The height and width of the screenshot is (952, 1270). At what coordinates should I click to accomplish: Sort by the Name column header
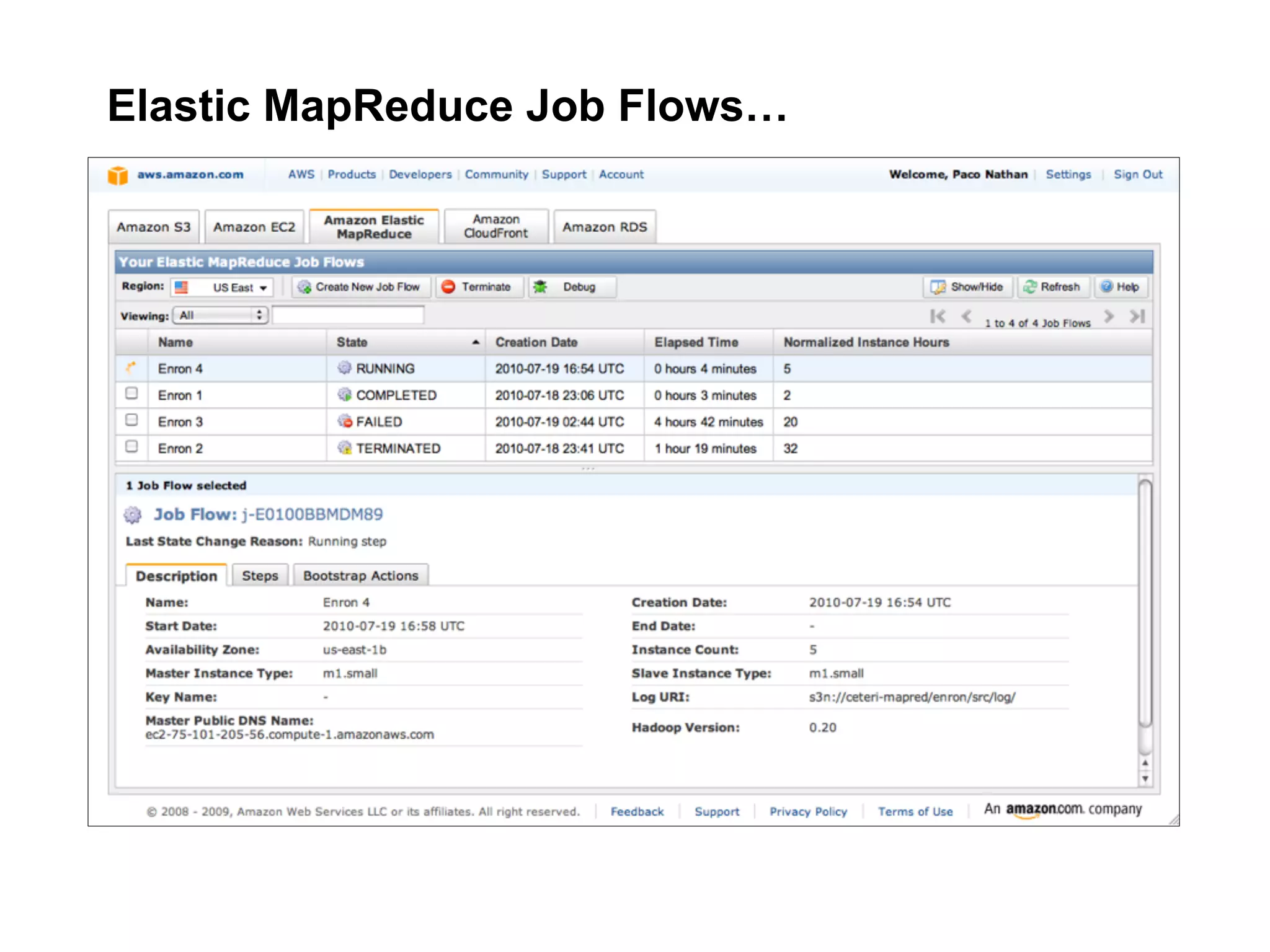pyautogui.click(x=237, y=342)
